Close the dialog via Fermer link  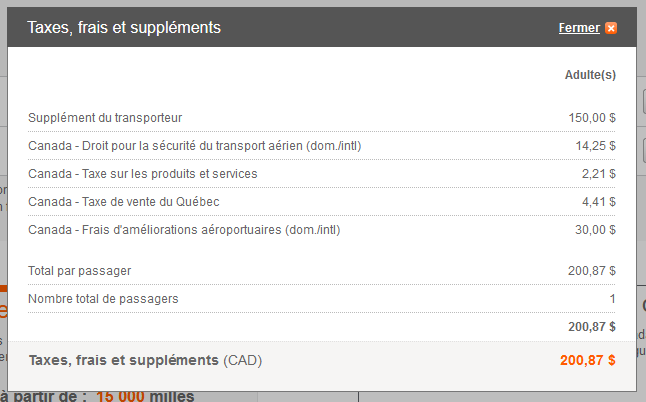point(579,28)
